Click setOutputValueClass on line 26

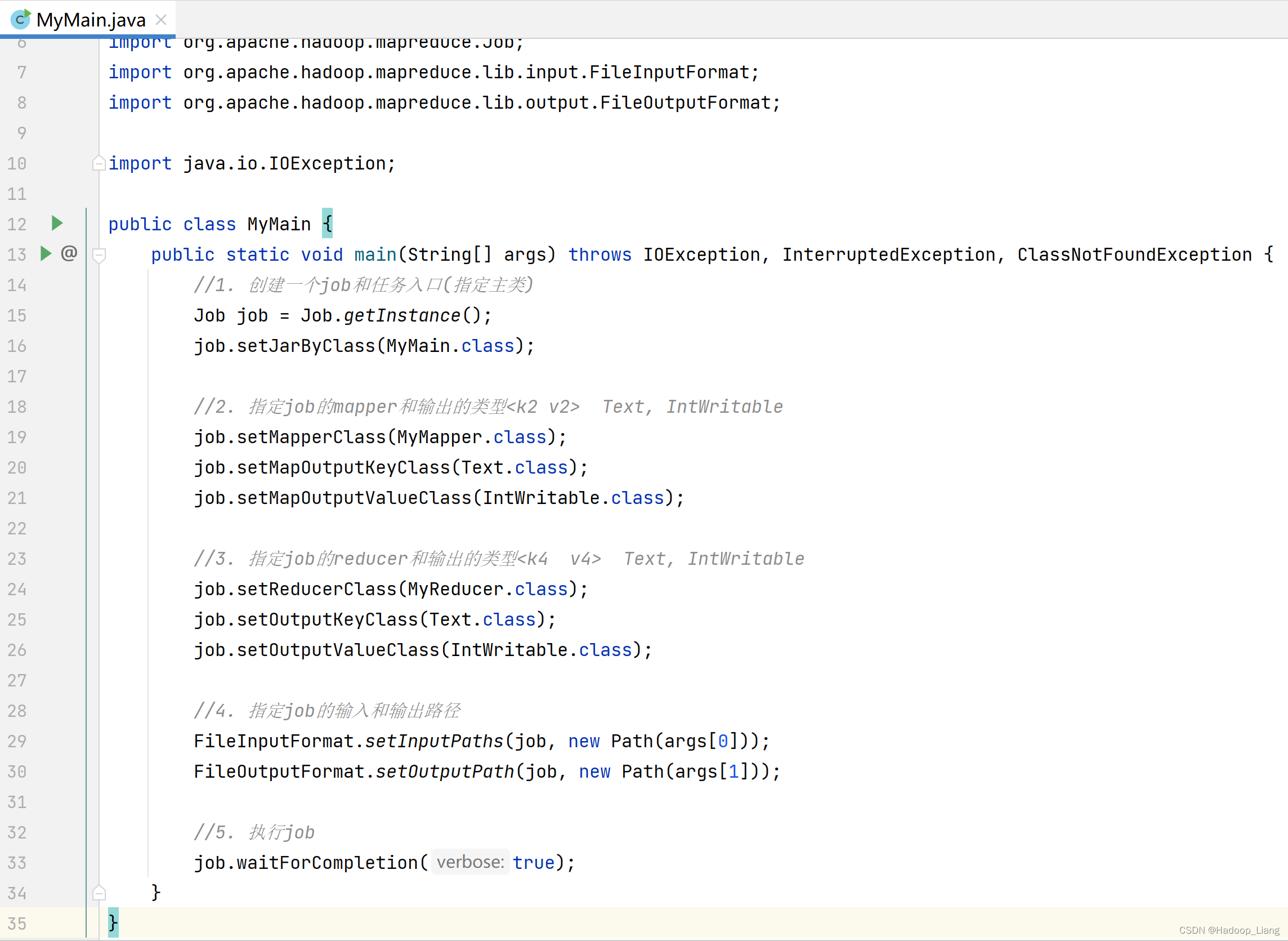pos(338,650)
